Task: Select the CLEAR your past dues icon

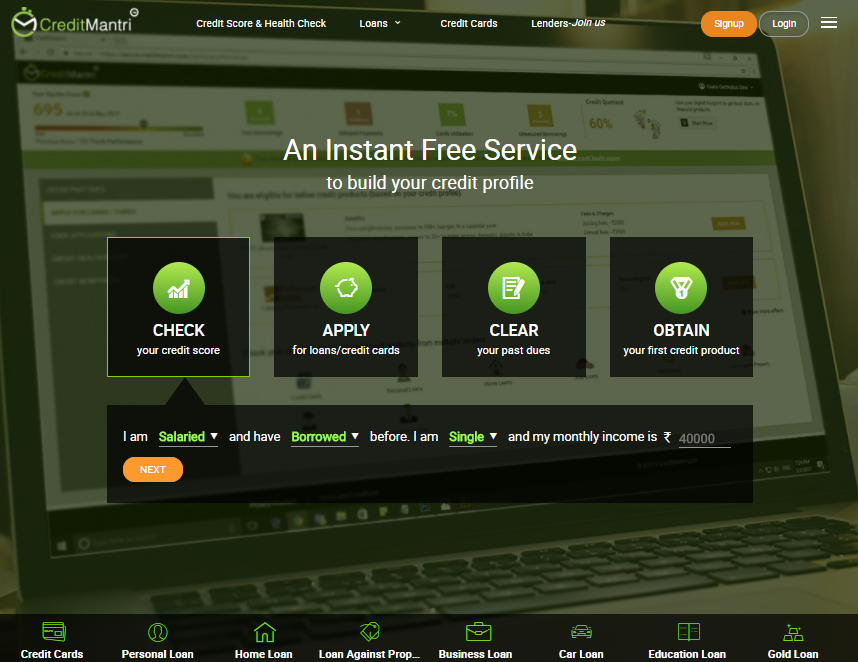Action: 513,288
